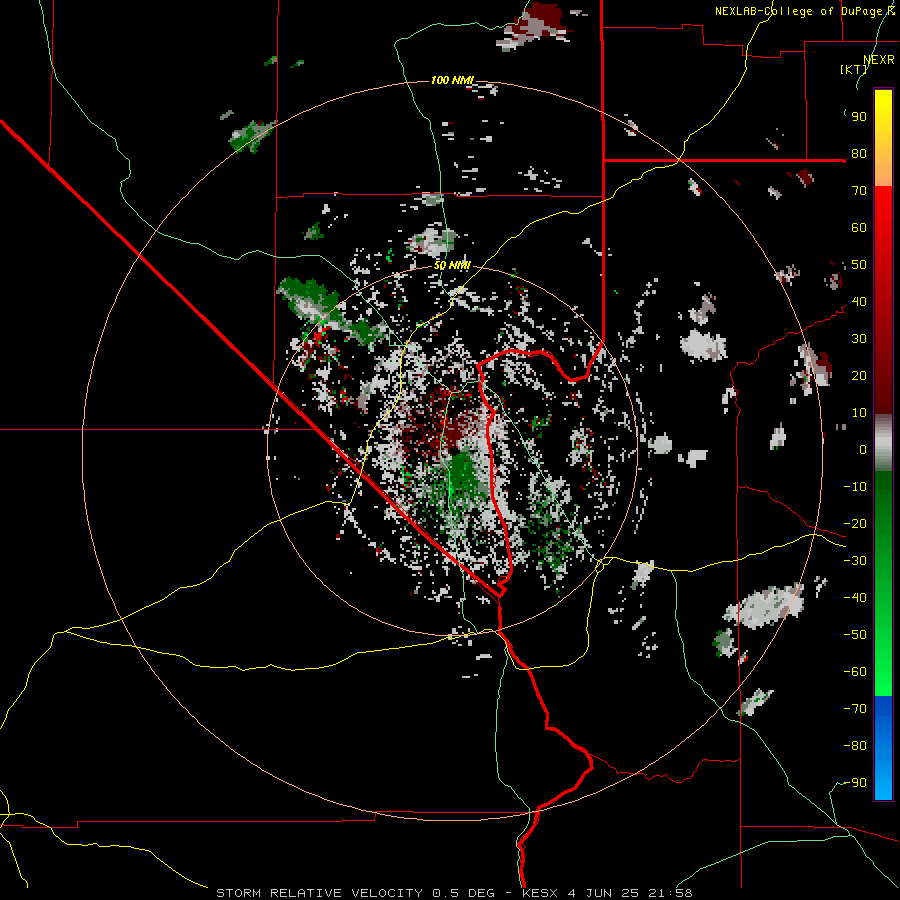Click the blue bottom segment of the color bar
The width and height of the screenshot is (900, 900).
coord(883,747)
